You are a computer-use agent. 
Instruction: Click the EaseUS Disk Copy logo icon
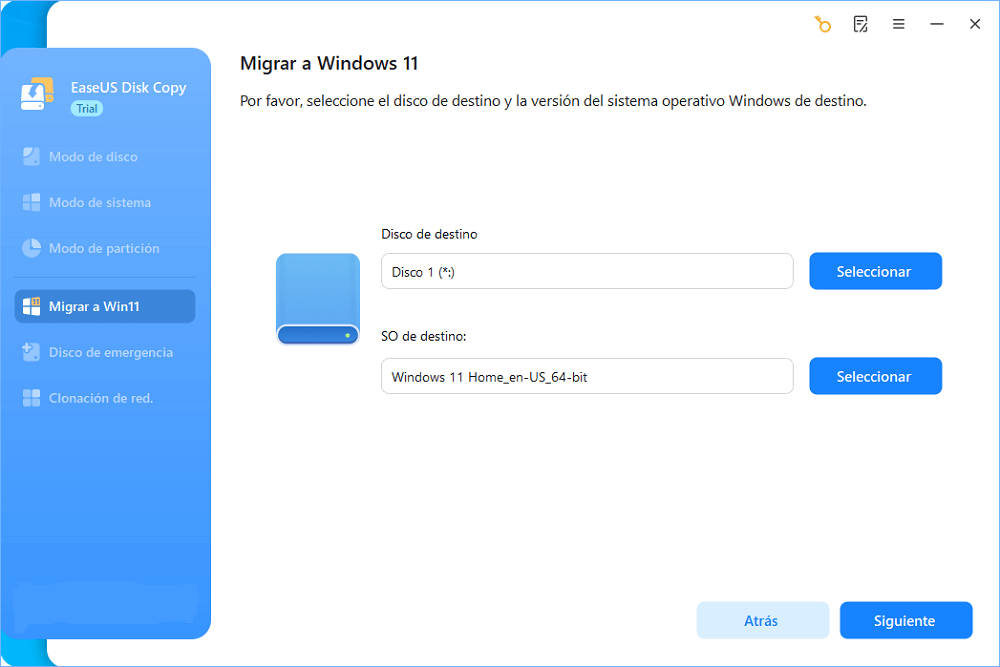tap(37, 95)
